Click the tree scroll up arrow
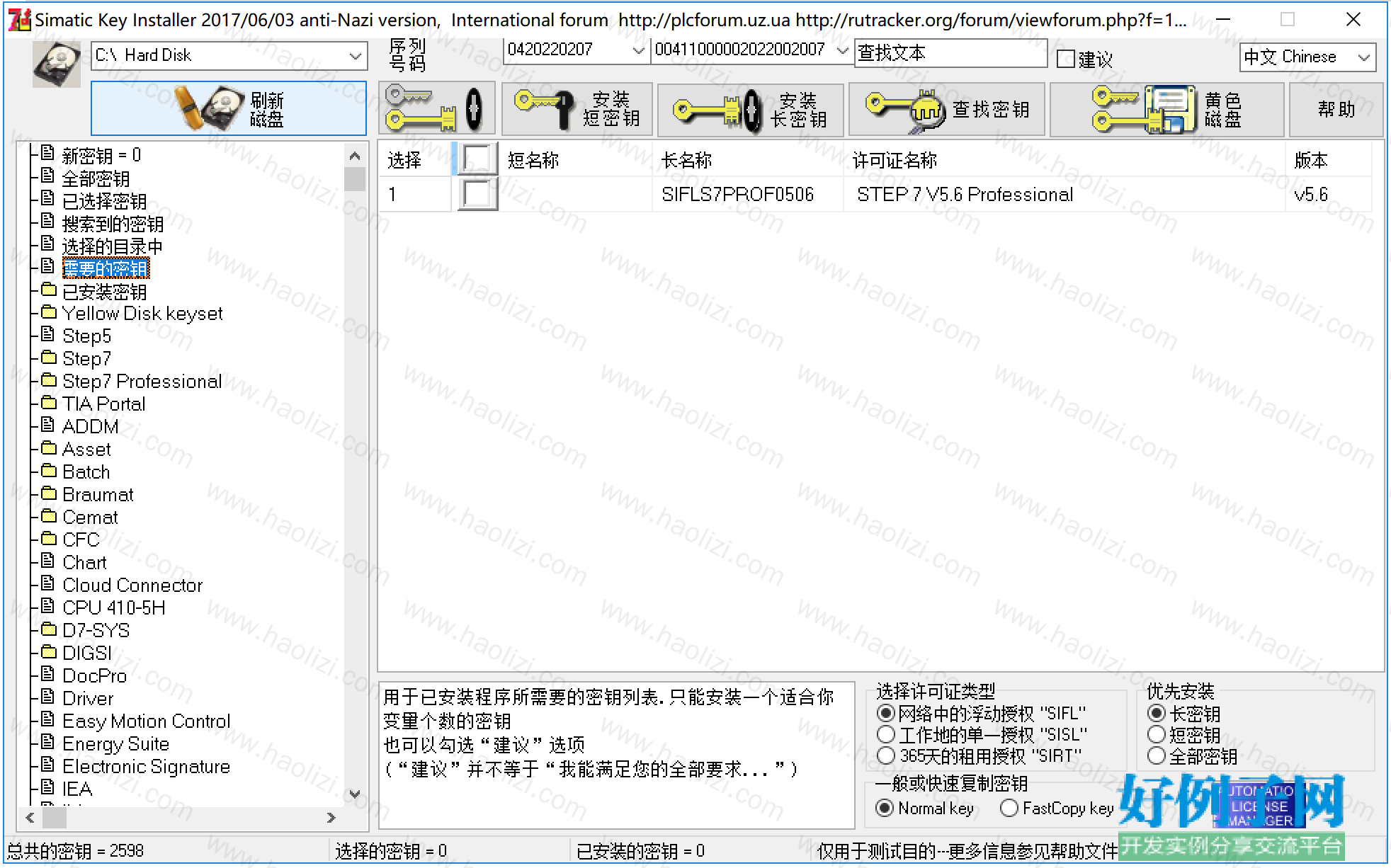Viewport: 1391px width, 868px height. tap(355, 155)
